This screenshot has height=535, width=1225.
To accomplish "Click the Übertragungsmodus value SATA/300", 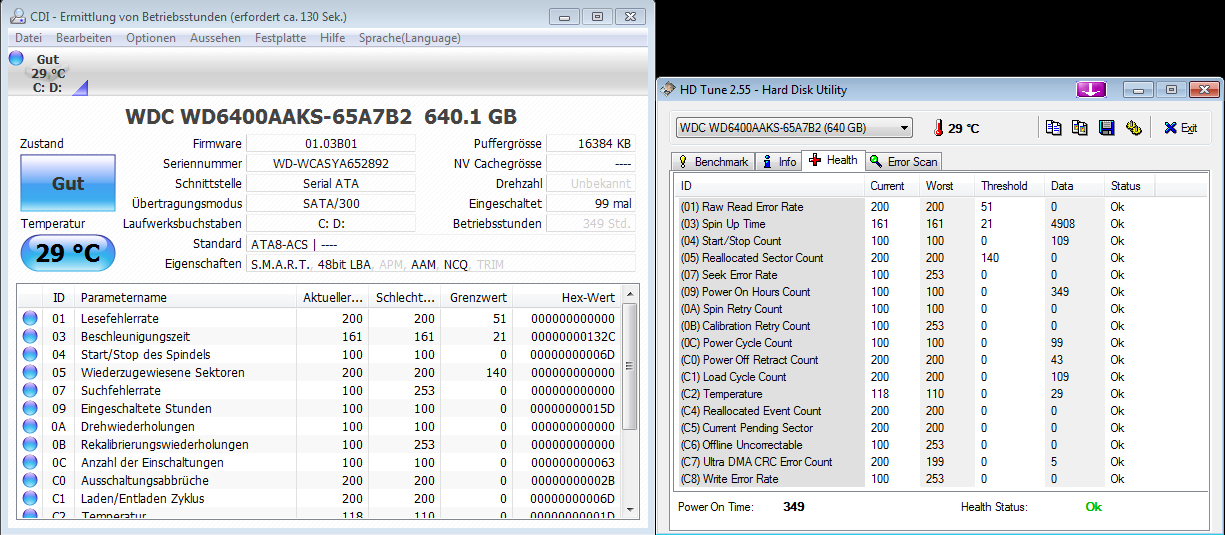I will click(x=331, y=204).
